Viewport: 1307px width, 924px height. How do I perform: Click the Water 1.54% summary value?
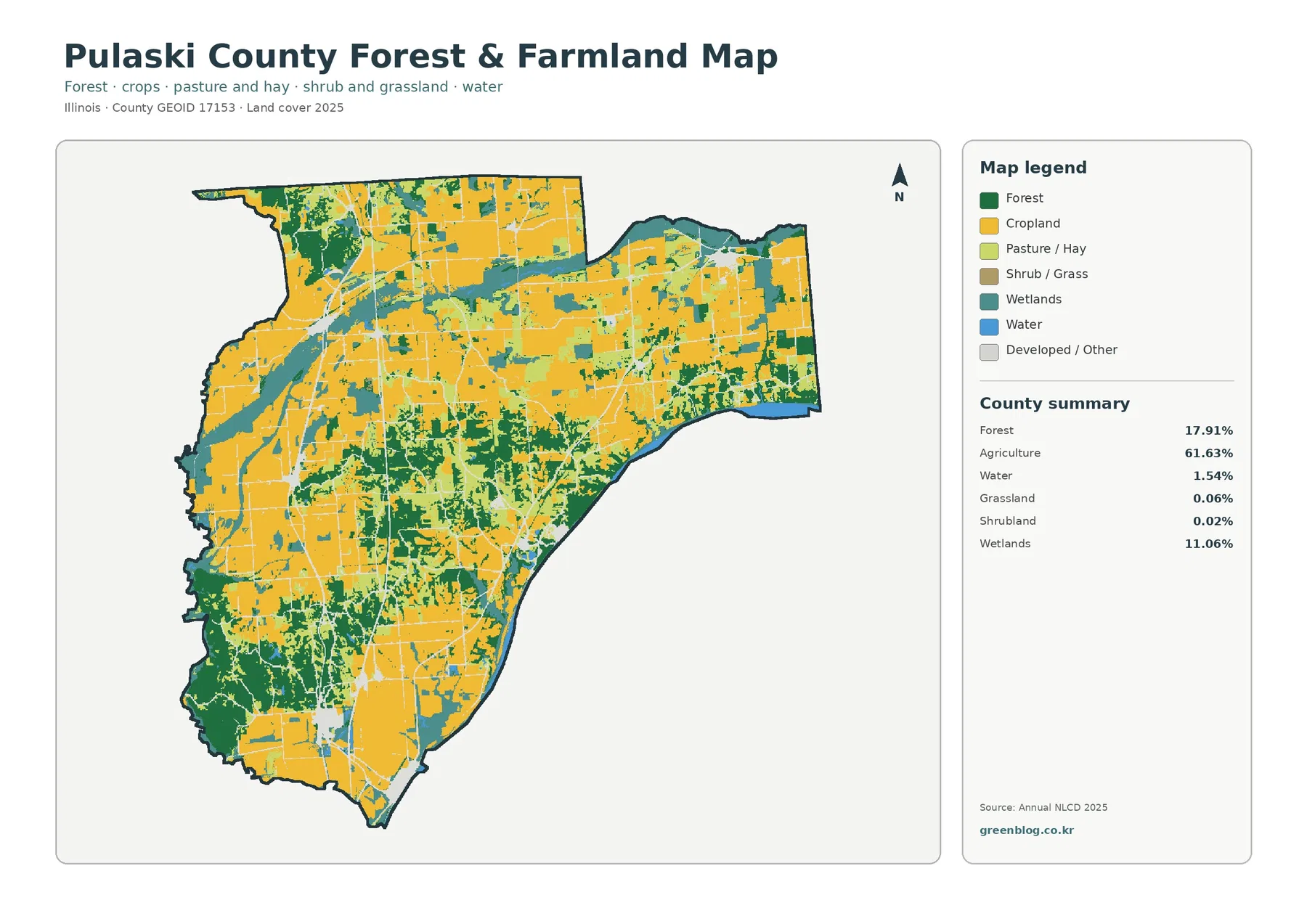pyautogui.click(x=1213, y=476)
